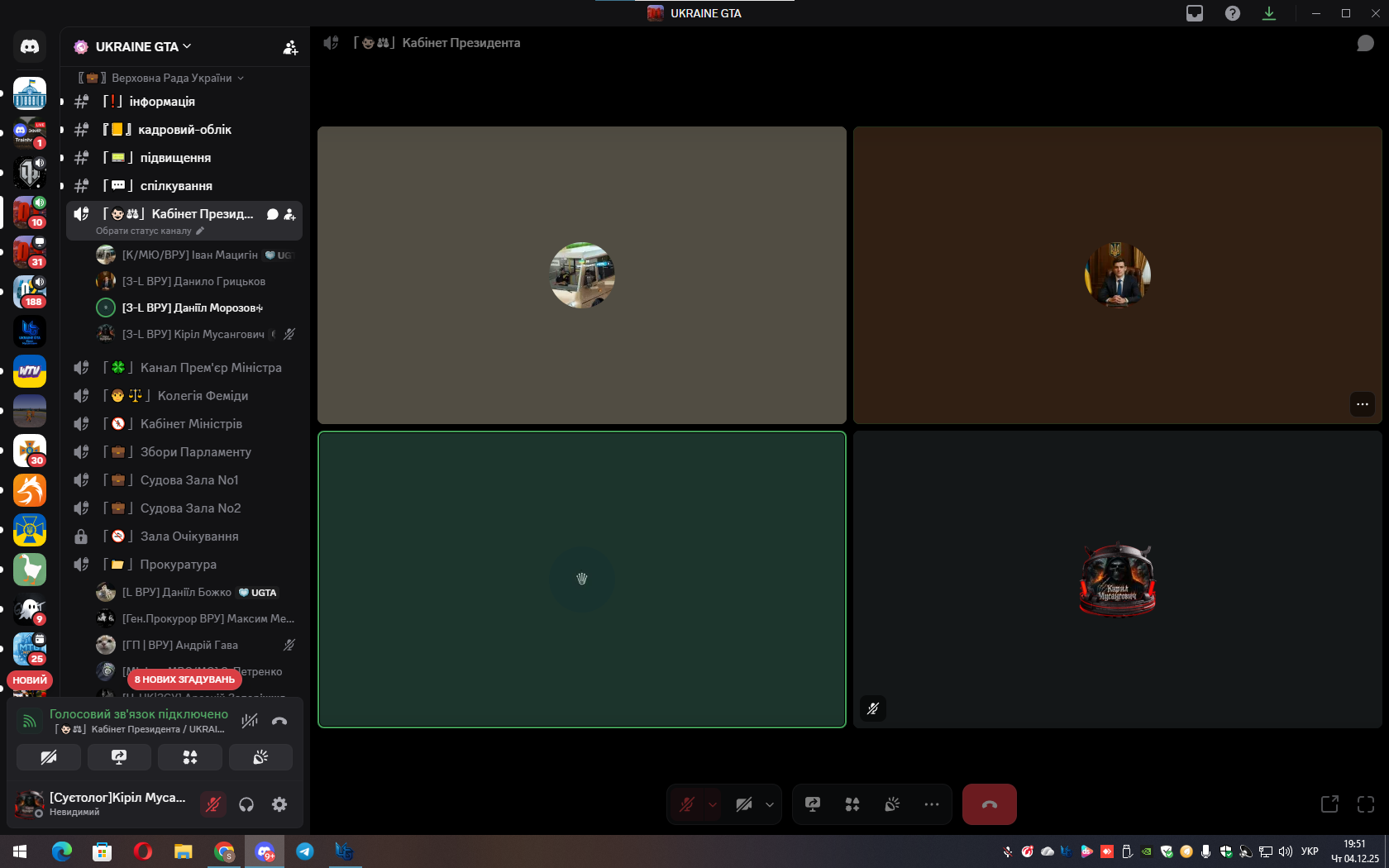This screenshot has height=868, width=1389.
Task: Invite users to Кабінет Президента voice channel
Action: point(289,214)
